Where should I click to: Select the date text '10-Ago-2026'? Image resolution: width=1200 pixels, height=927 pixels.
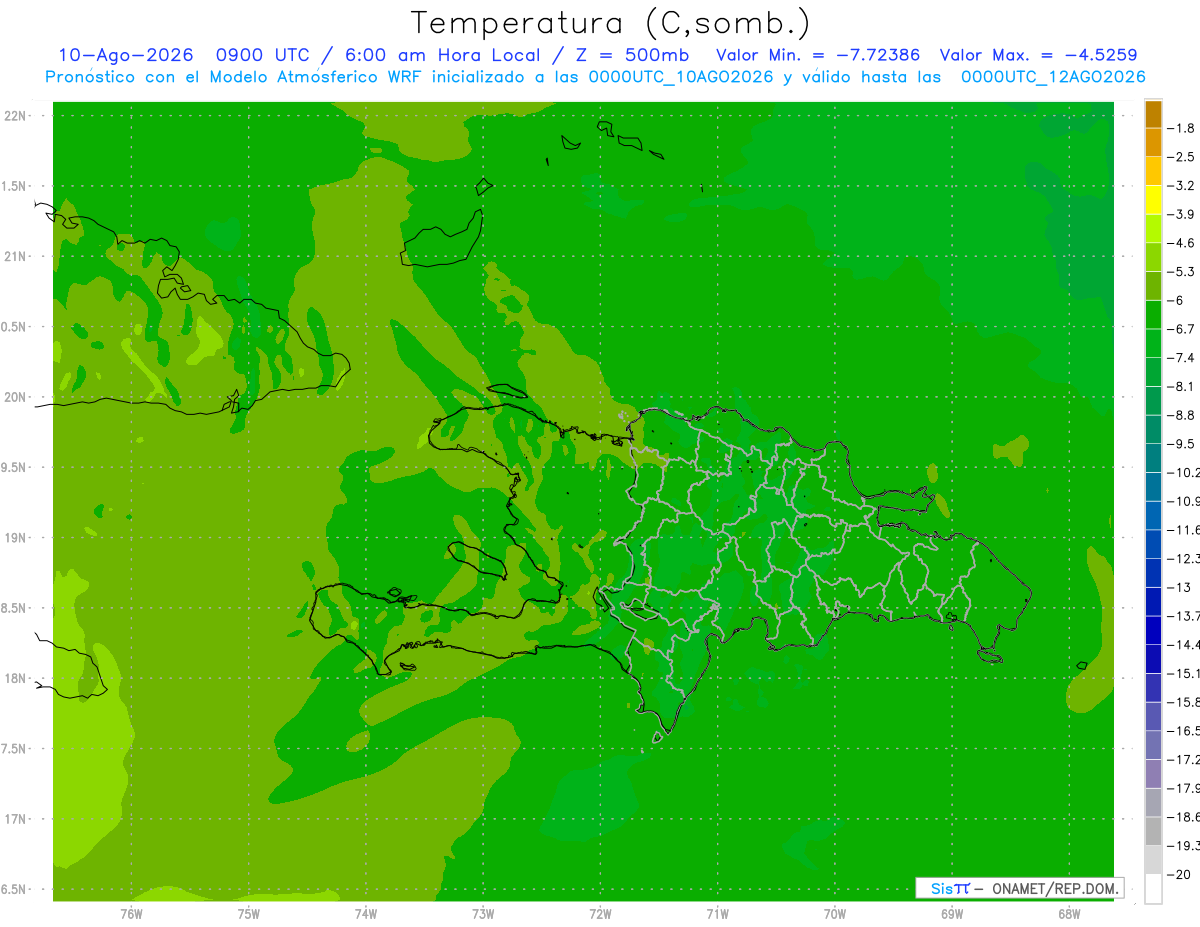click(125, 56)
